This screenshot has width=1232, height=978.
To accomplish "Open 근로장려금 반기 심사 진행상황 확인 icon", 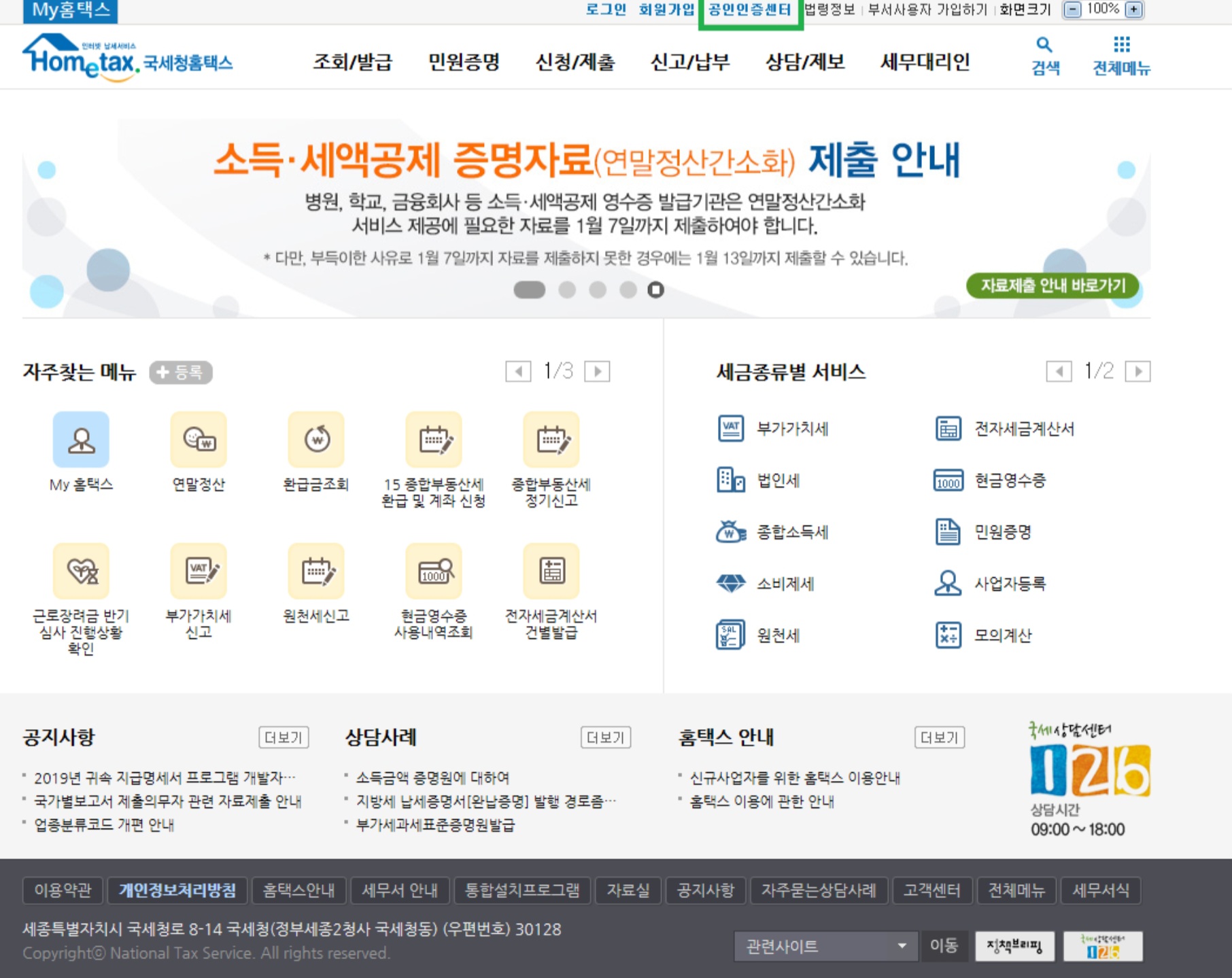I will tap(81, 571).
